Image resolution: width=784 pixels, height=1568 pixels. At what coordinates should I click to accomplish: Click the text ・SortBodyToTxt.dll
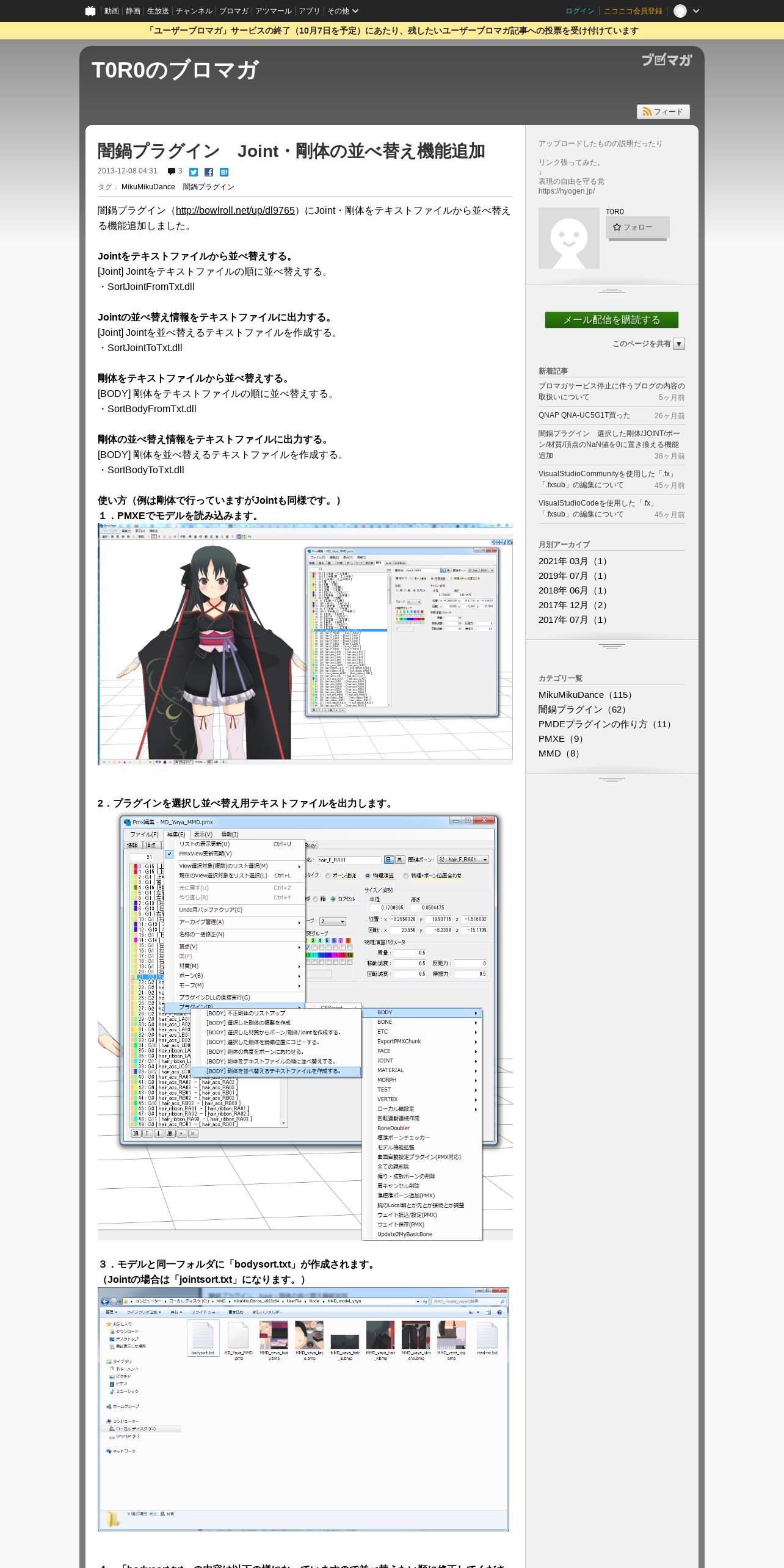[141, 470]
